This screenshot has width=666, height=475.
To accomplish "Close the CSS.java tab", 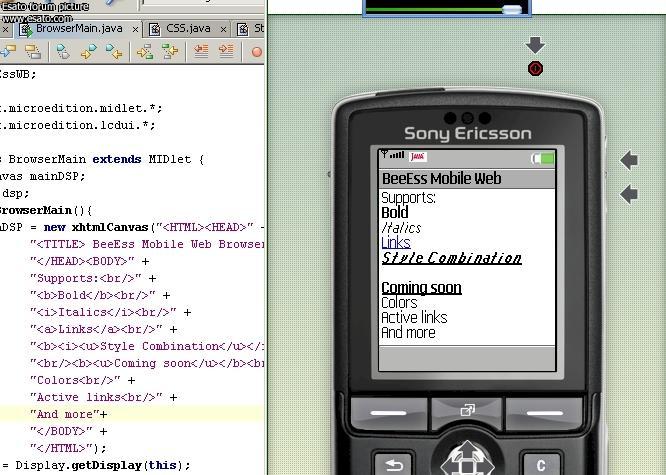I will 223,29.
